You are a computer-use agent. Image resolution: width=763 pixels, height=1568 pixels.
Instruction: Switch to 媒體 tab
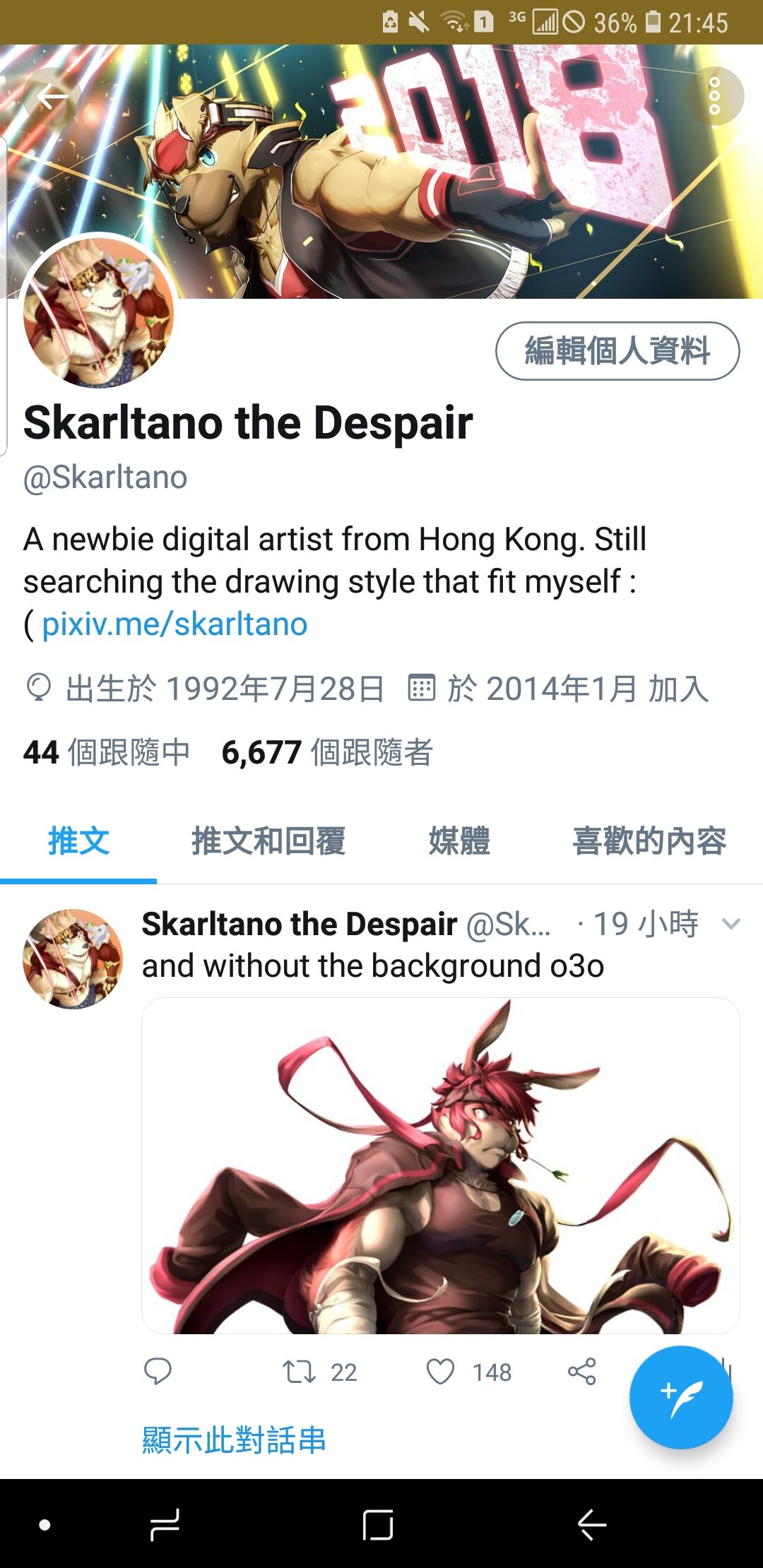tap(459, 841)
